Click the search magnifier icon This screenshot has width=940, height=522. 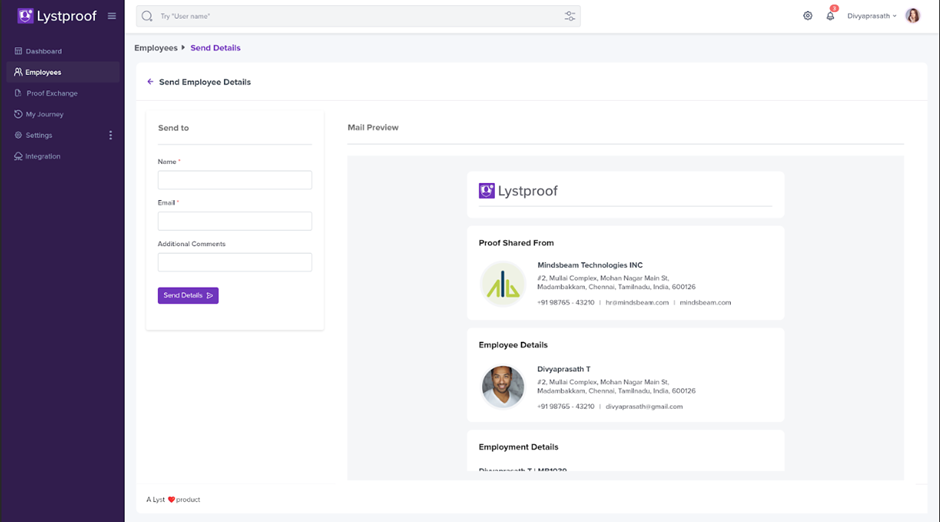tap(147, 16)
